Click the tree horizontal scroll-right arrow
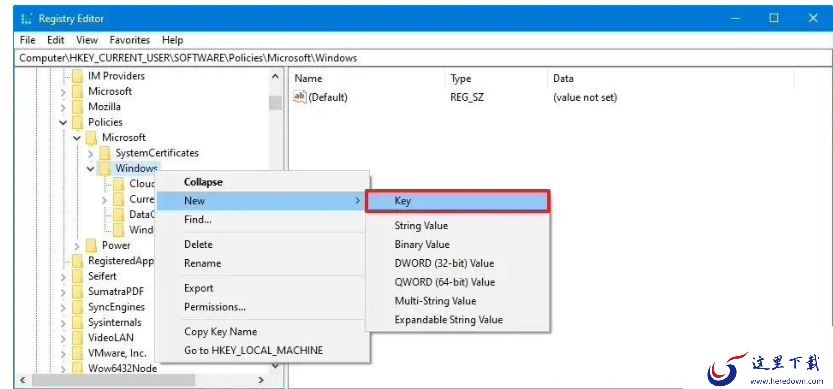Screen dimensions: 833x389 point(261,380)
